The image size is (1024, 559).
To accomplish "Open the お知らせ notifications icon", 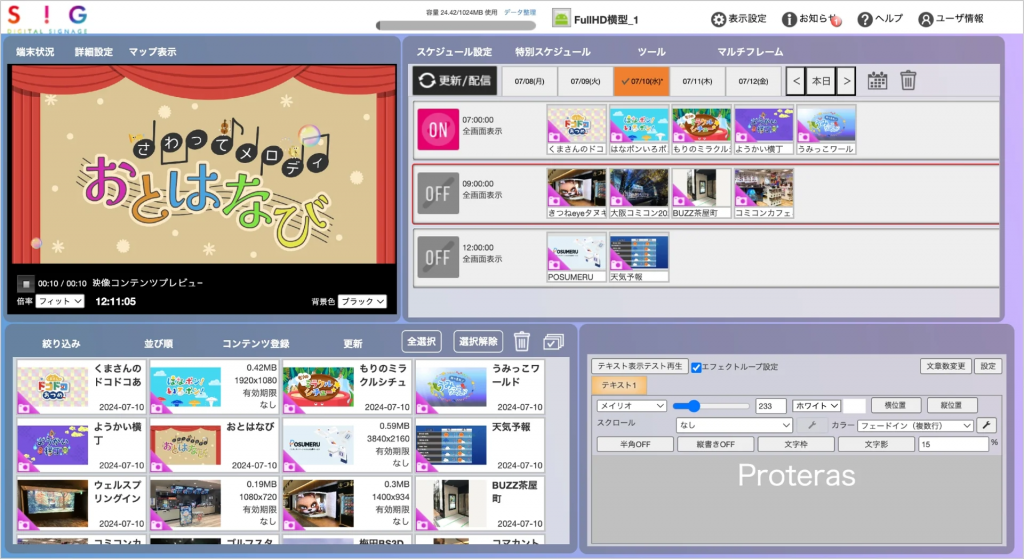I will [x=789, y=20].
